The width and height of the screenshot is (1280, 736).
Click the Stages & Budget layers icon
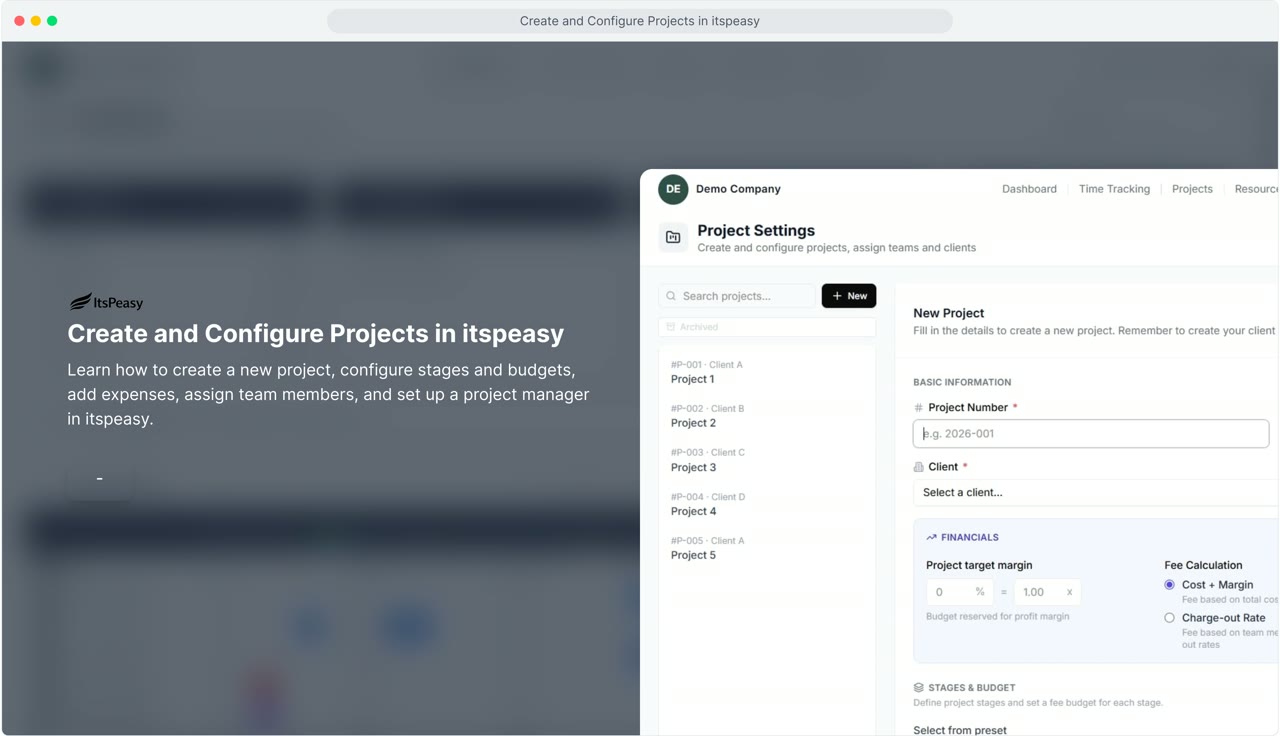918,688
